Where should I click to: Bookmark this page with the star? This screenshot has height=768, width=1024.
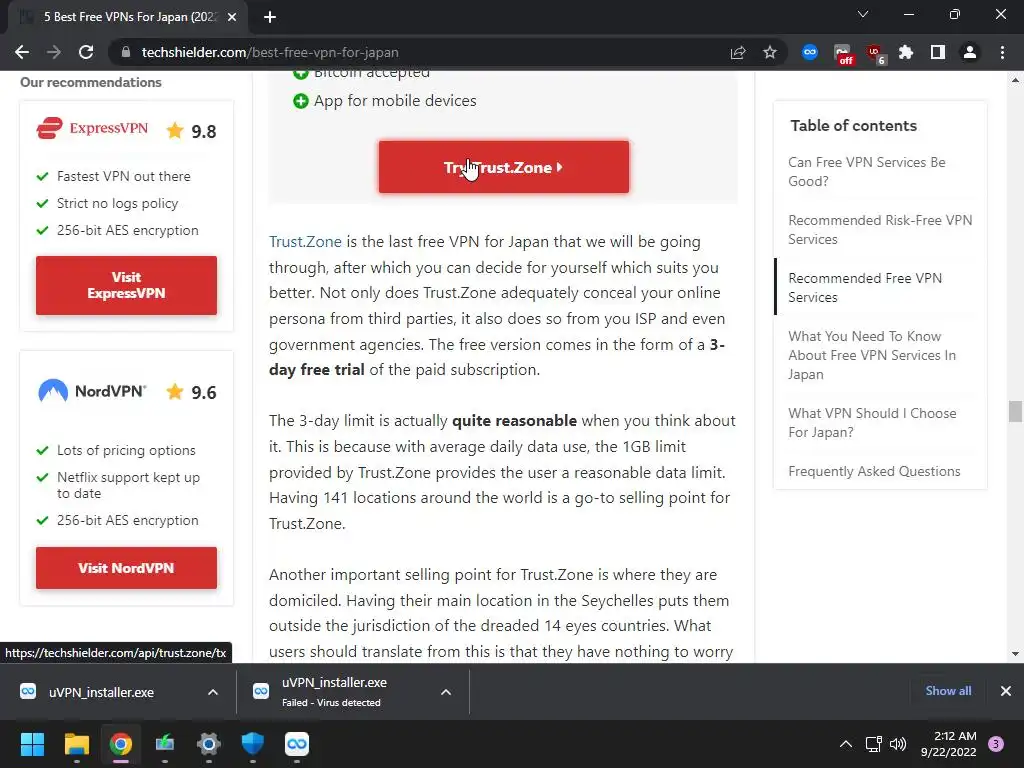(770, 52)
